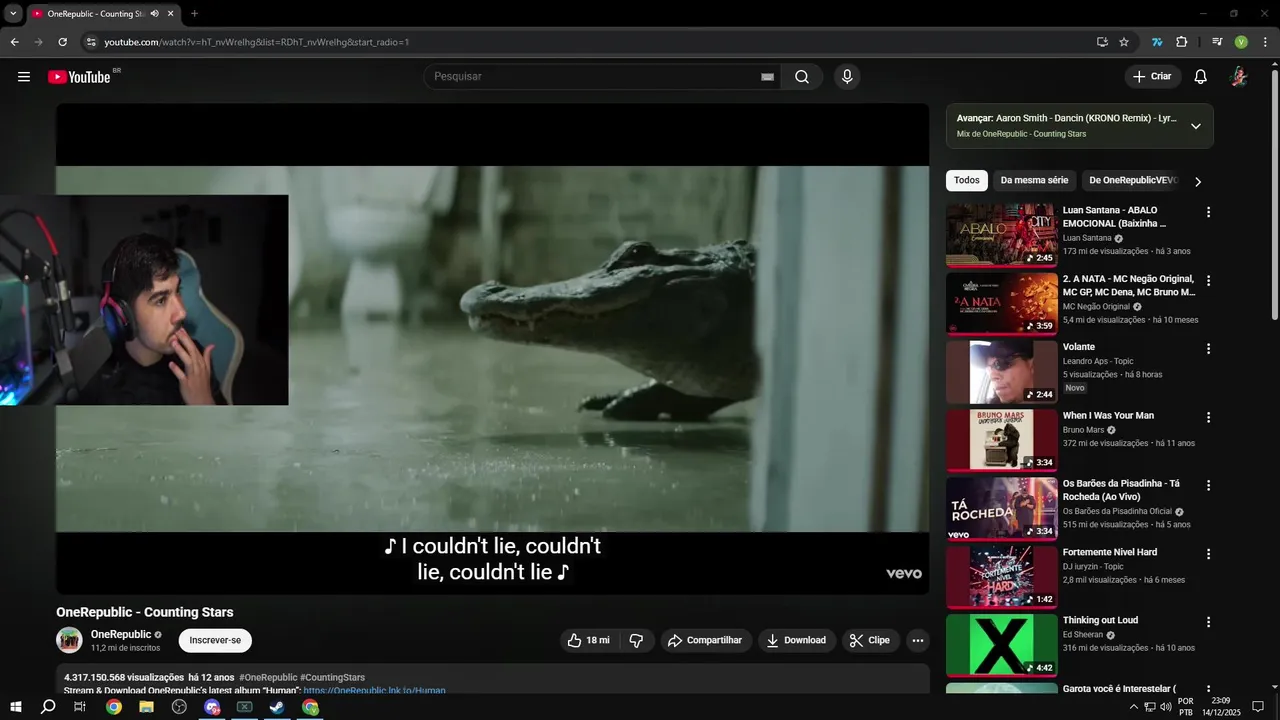Open OneRepublic channel avatar
1280x720 pixels.
69,640
